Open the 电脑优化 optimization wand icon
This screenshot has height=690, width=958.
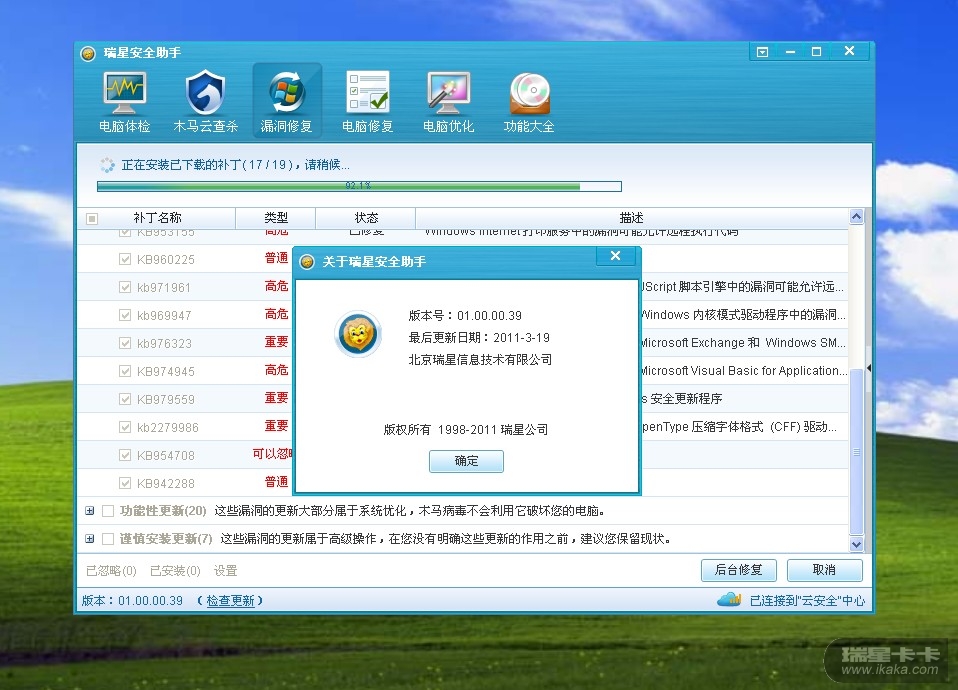tap(448, 101)
